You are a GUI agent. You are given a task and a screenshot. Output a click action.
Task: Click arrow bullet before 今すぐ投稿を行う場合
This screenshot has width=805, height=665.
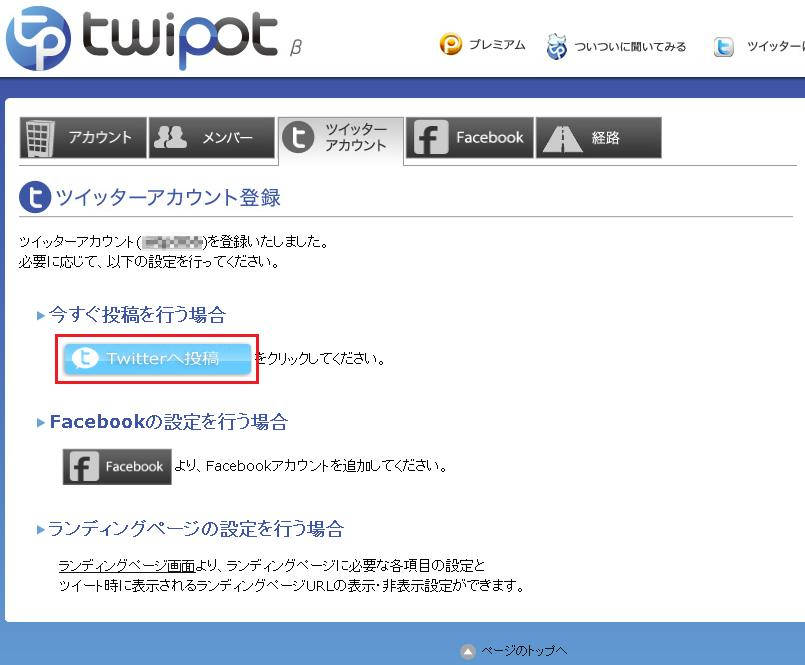click(41, 315)
